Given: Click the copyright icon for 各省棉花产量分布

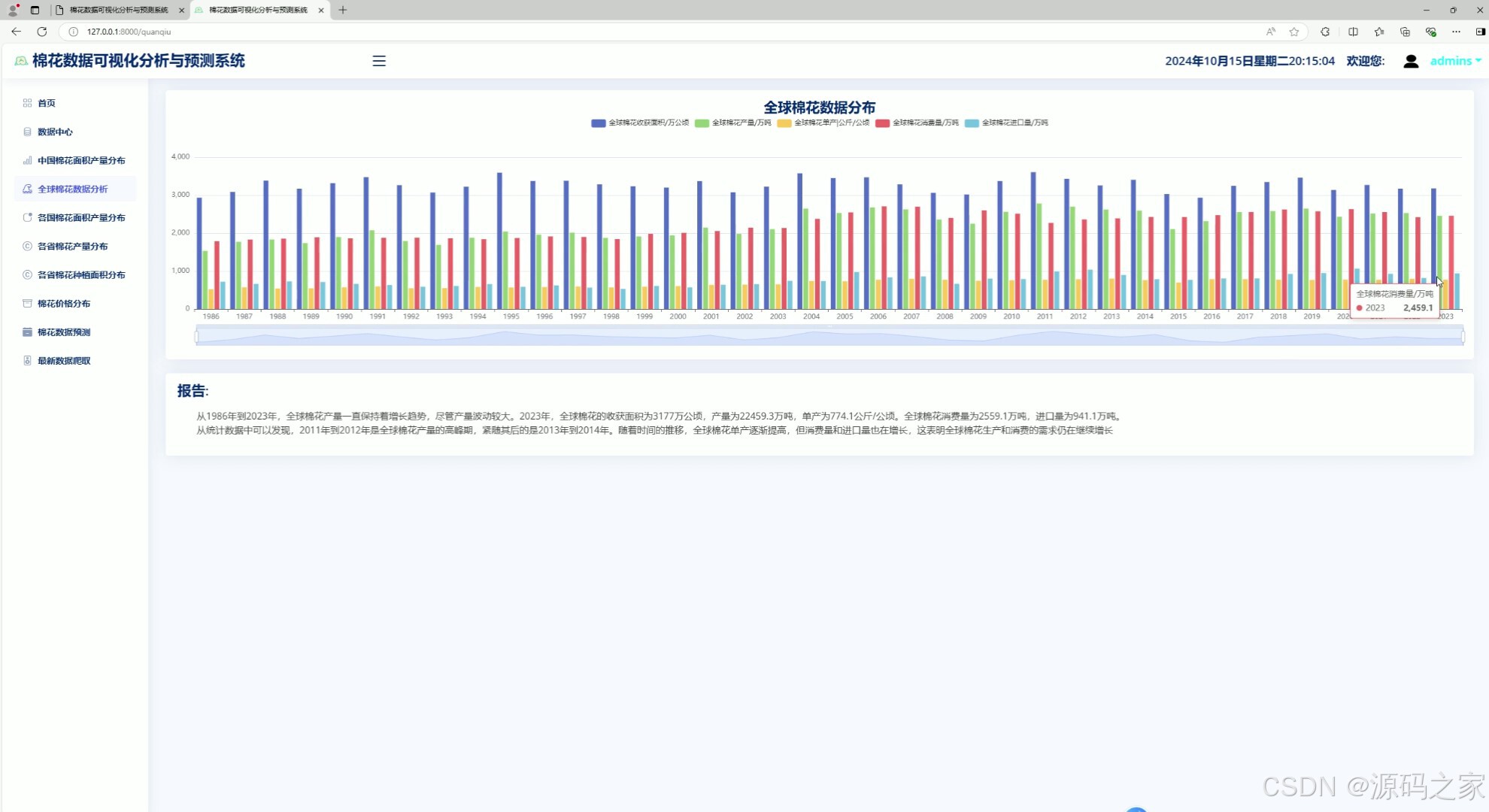Looking at the screenshot, I should 27,246.
